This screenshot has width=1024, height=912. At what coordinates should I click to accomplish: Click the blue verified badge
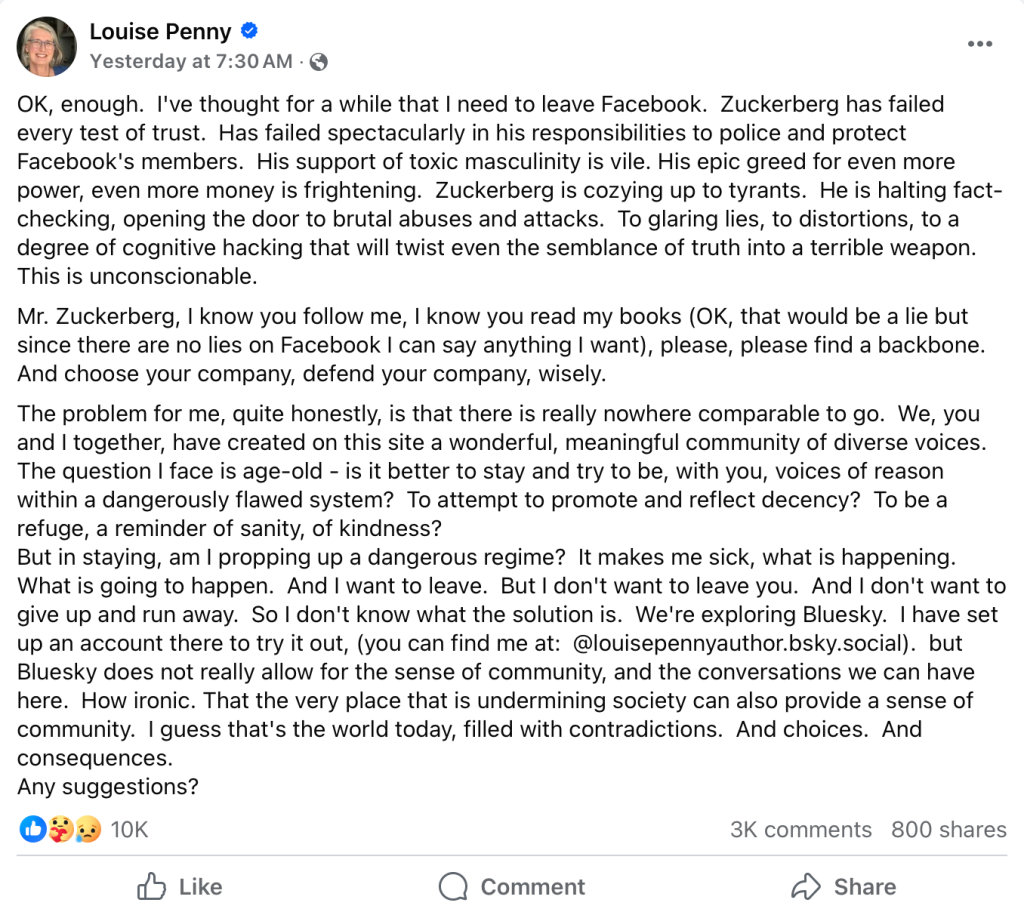250,32
